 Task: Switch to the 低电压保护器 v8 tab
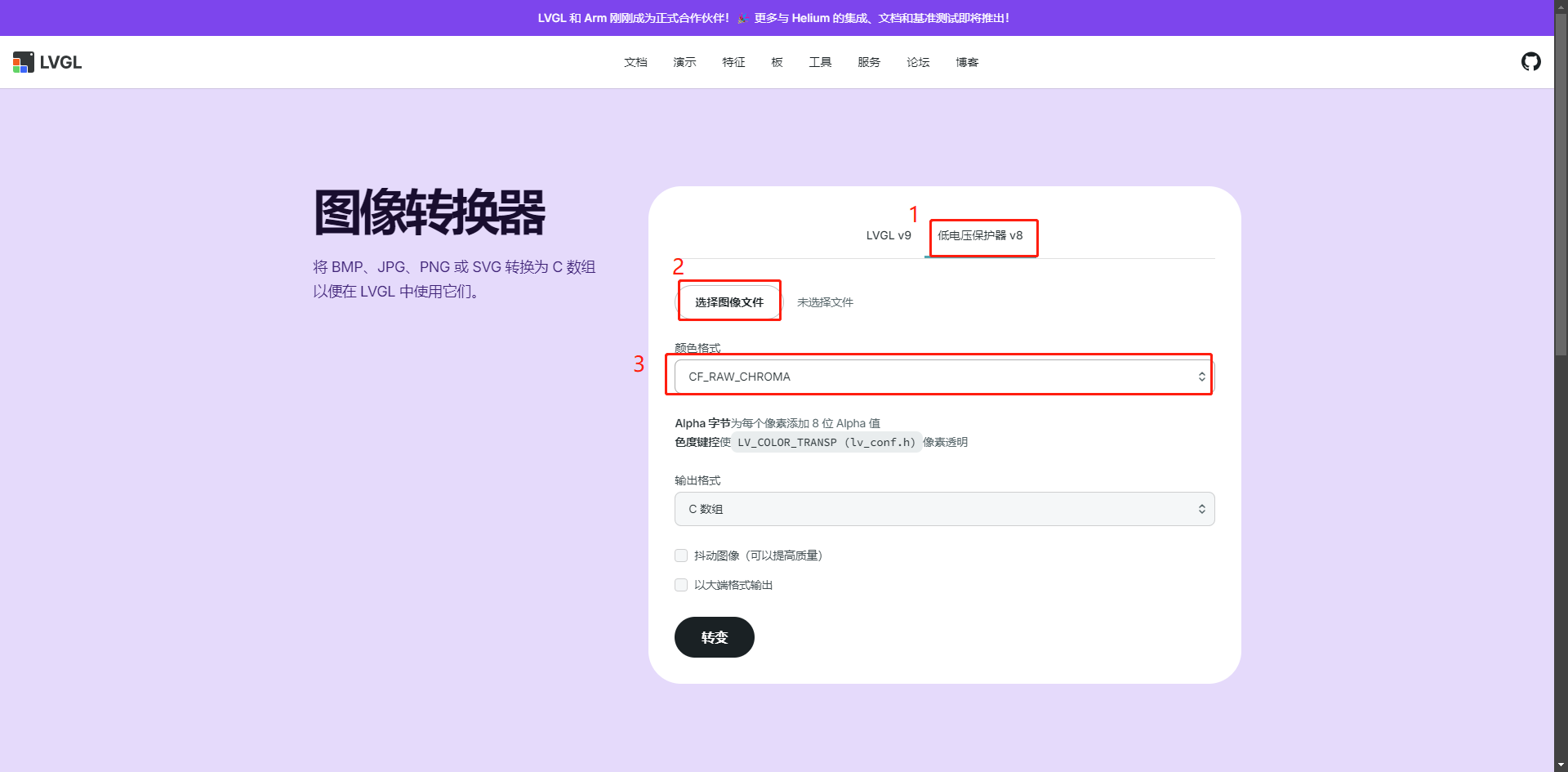[x=980, y=235]
